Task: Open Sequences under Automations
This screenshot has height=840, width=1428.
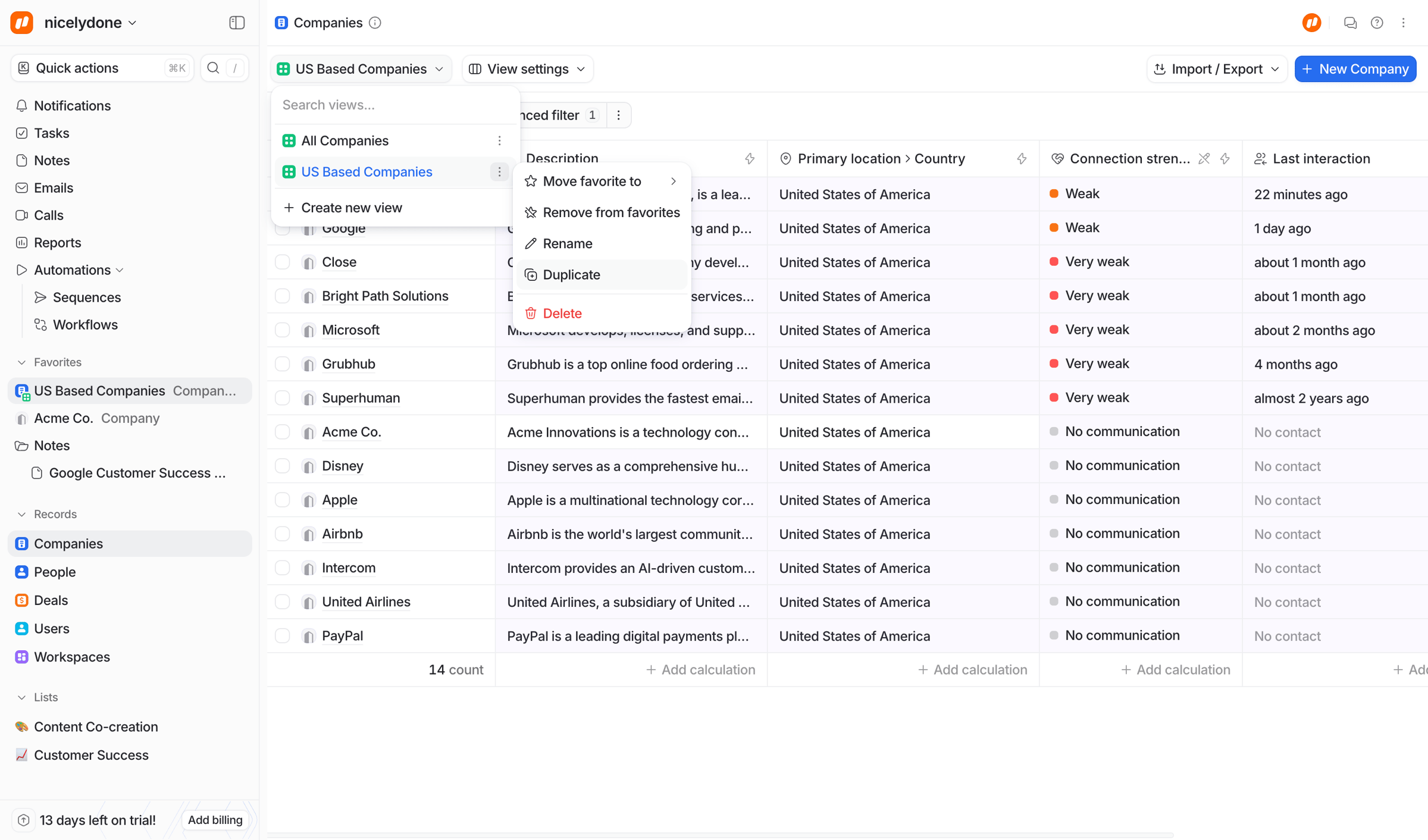Action: point(86,297)
